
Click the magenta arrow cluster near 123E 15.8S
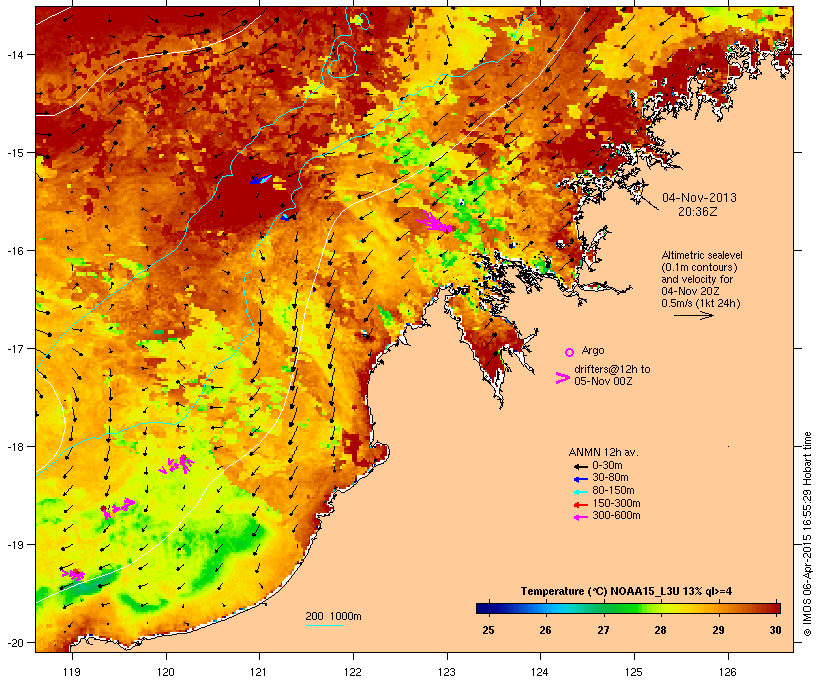[435, 222]
